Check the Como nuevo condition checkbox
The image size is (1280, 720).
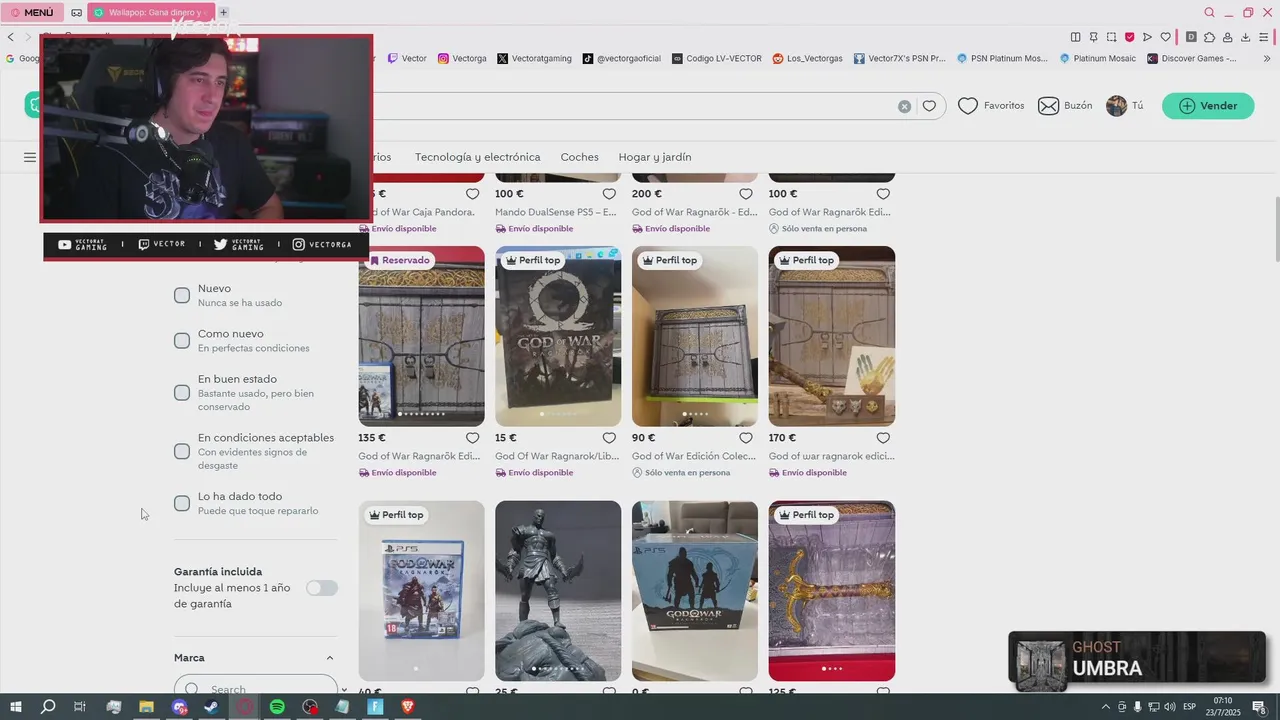(x=182, y=341)
